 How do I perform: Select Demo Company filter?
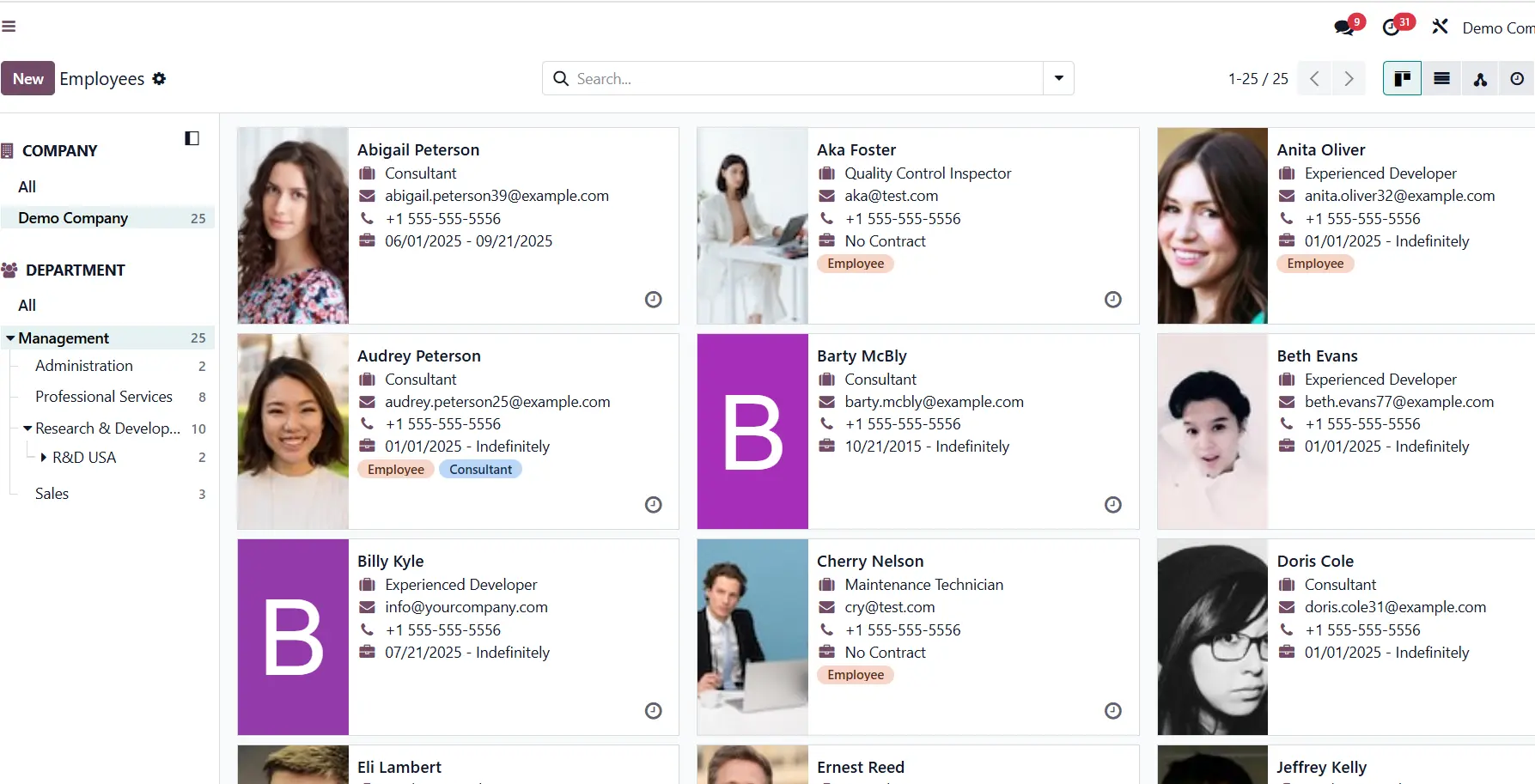click(x=107, y=218)
